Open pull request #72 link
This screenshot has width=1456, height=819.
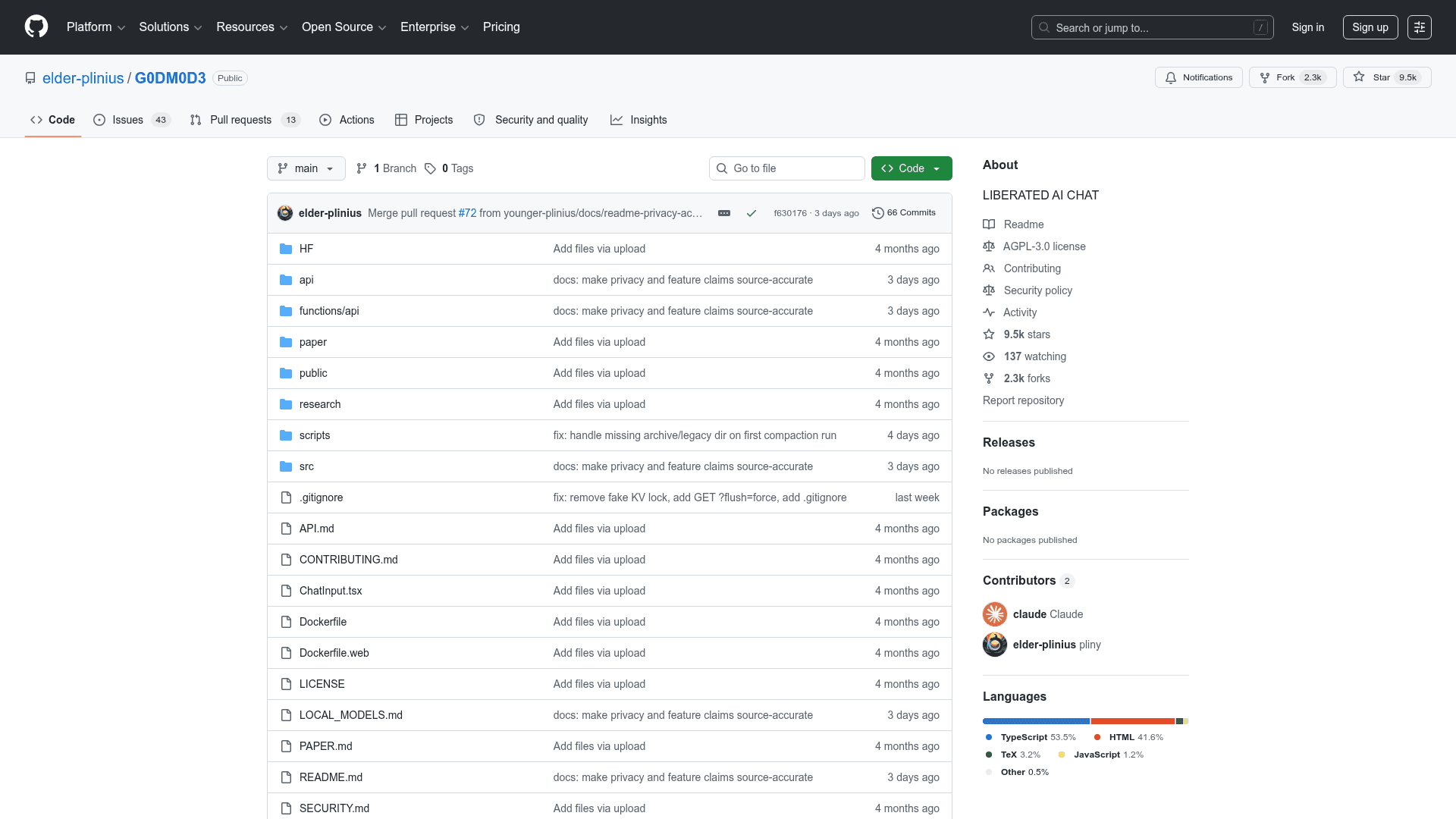(467, 213)
